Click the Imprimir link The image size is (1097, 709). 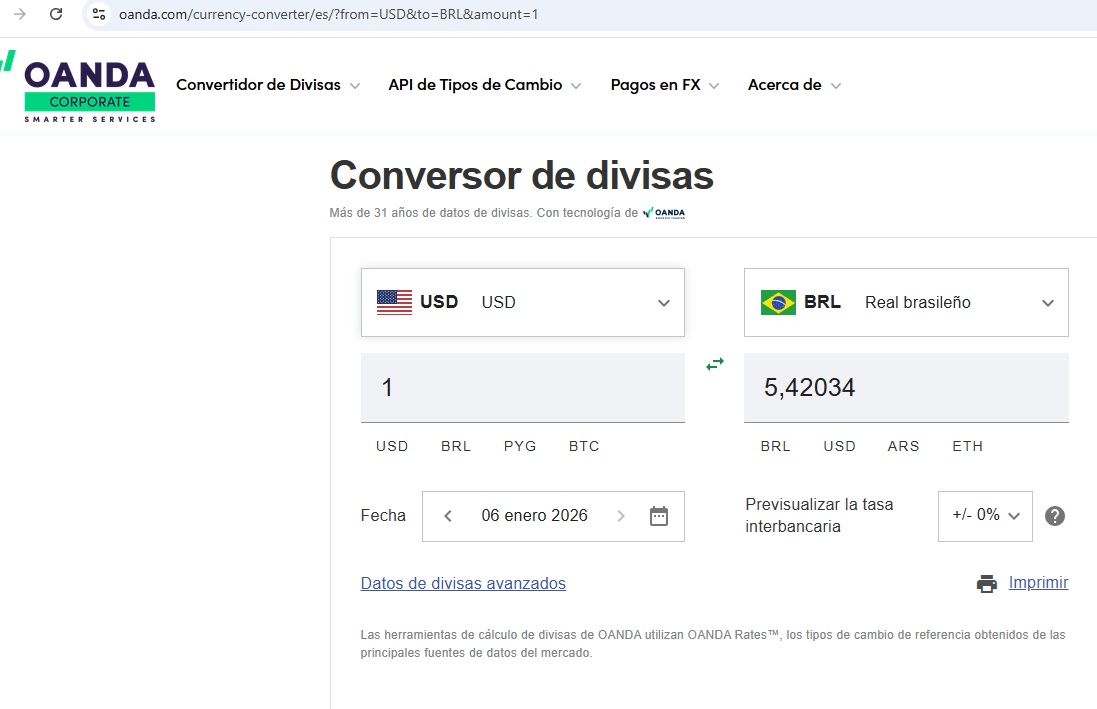[1038, 583]
